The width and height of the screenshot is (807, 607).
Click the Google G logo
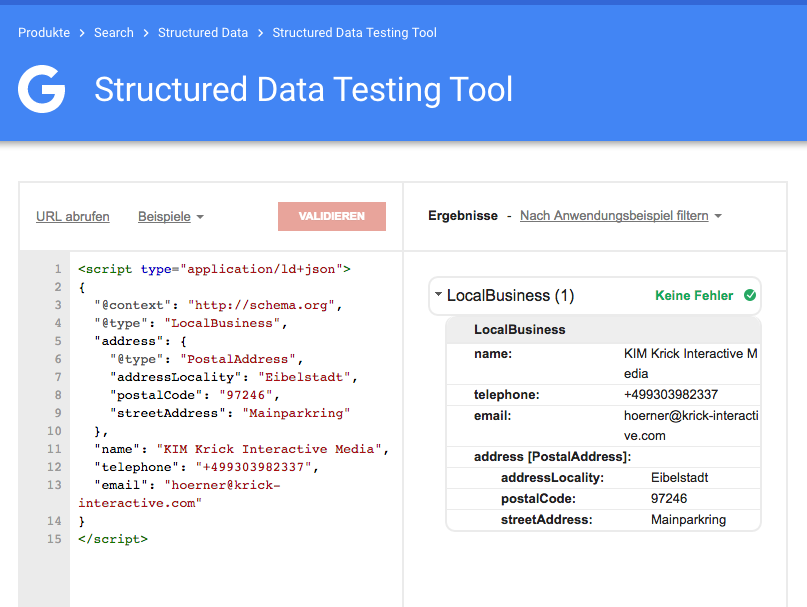42,89
